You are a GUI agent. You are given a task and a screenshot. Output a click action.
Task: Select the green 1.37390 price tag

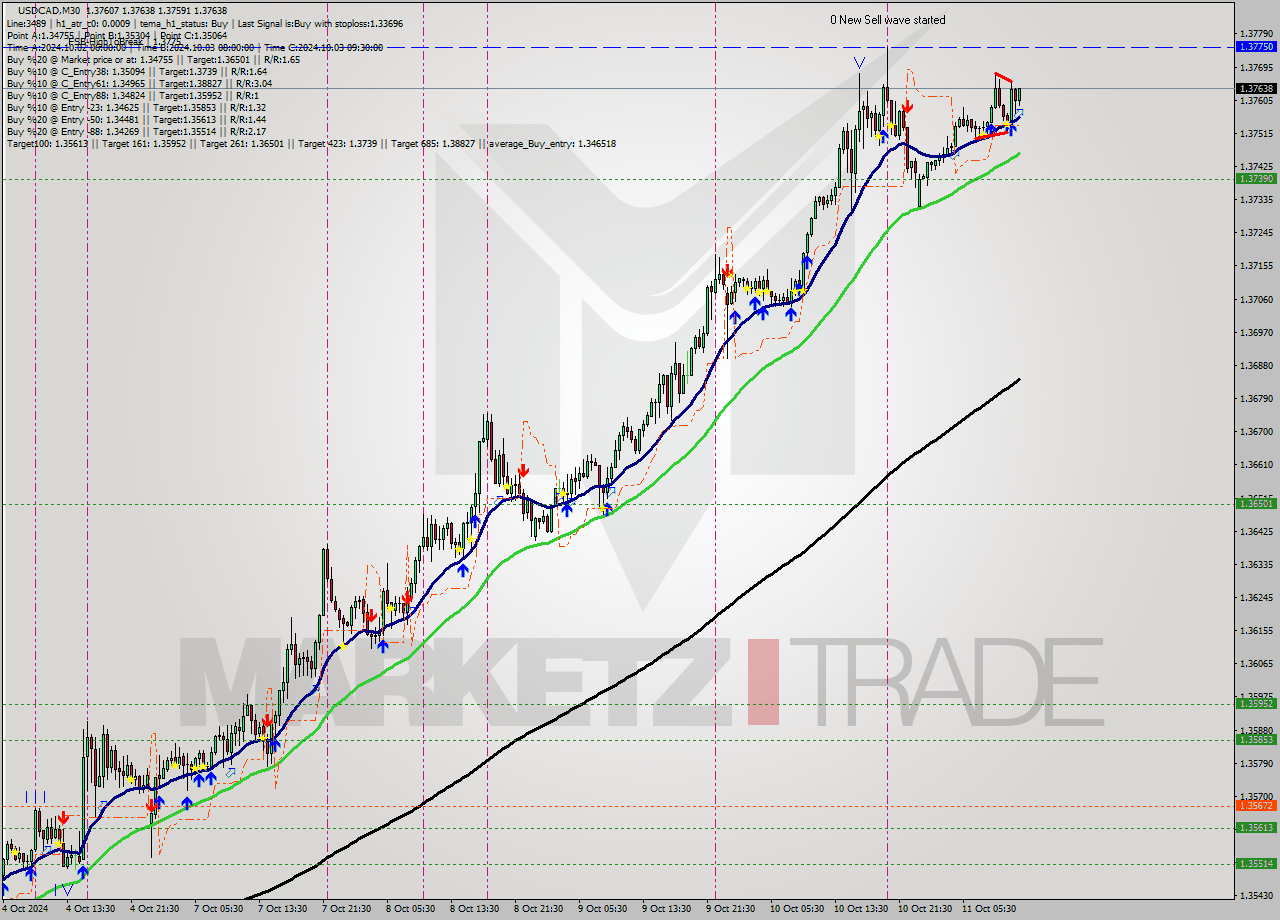click(1256, 178)
